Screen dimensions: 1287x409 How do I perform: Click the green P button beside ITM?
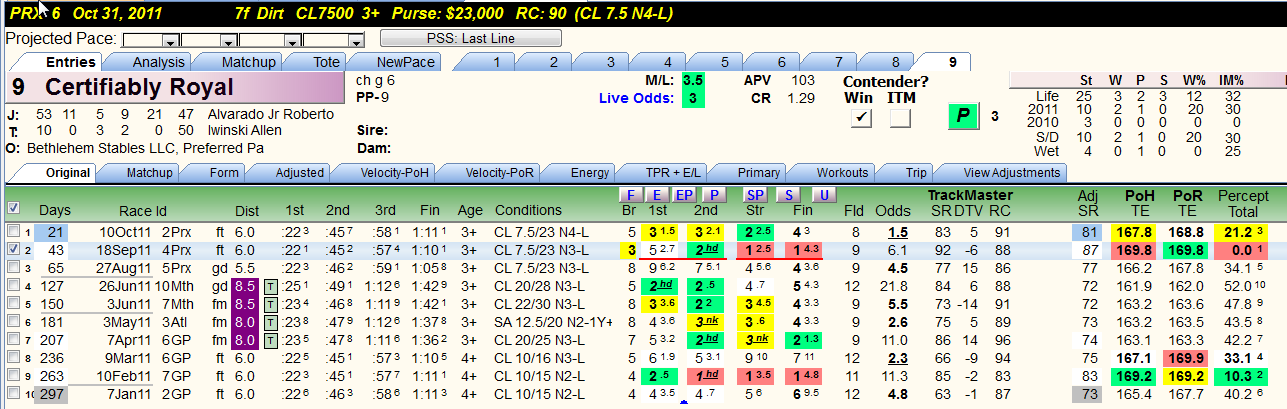(964, 116)
